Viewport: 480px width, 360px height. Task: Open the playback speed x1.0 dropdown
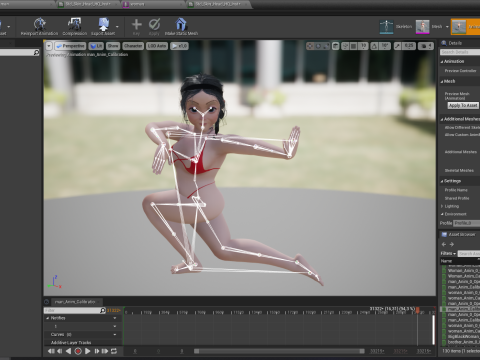pos(179,46)
